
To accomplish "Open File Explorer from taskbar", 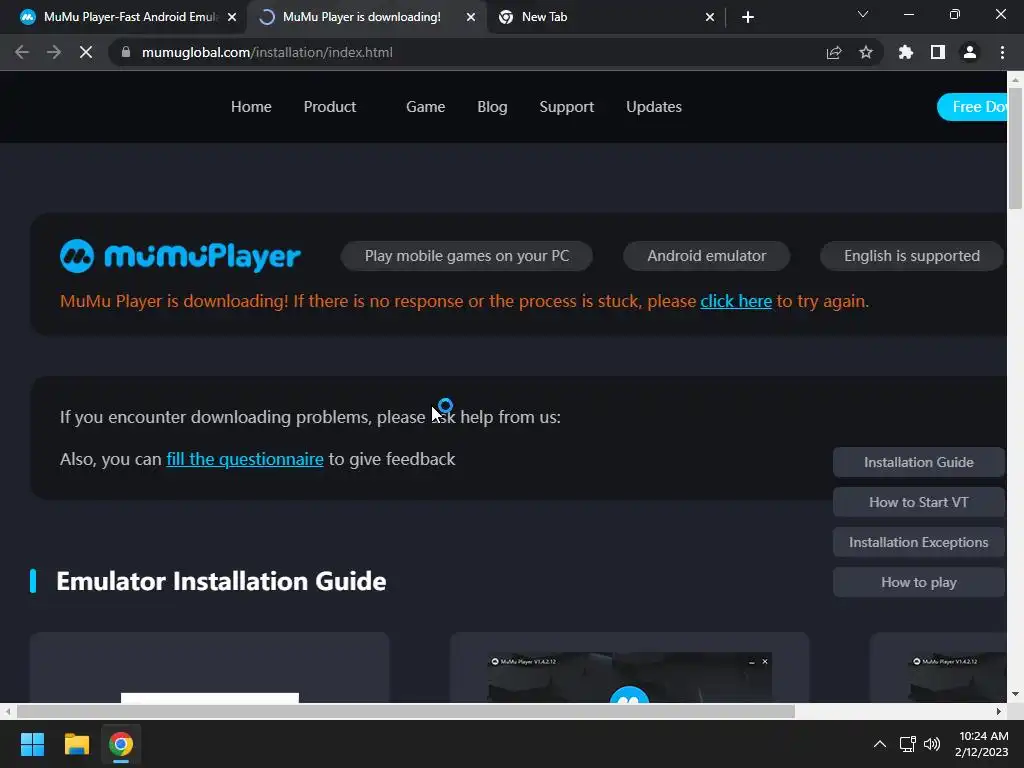I will click(x=76, y=744).
